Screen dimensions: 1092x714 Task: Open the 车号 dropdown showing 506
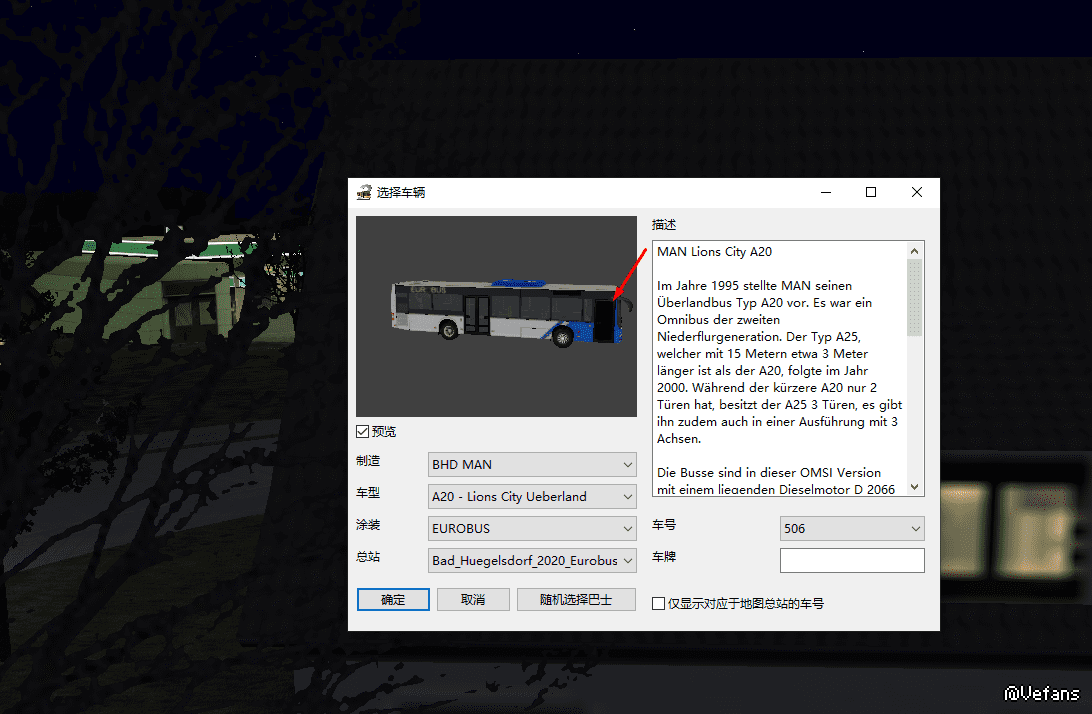click(x=852, y=529)
